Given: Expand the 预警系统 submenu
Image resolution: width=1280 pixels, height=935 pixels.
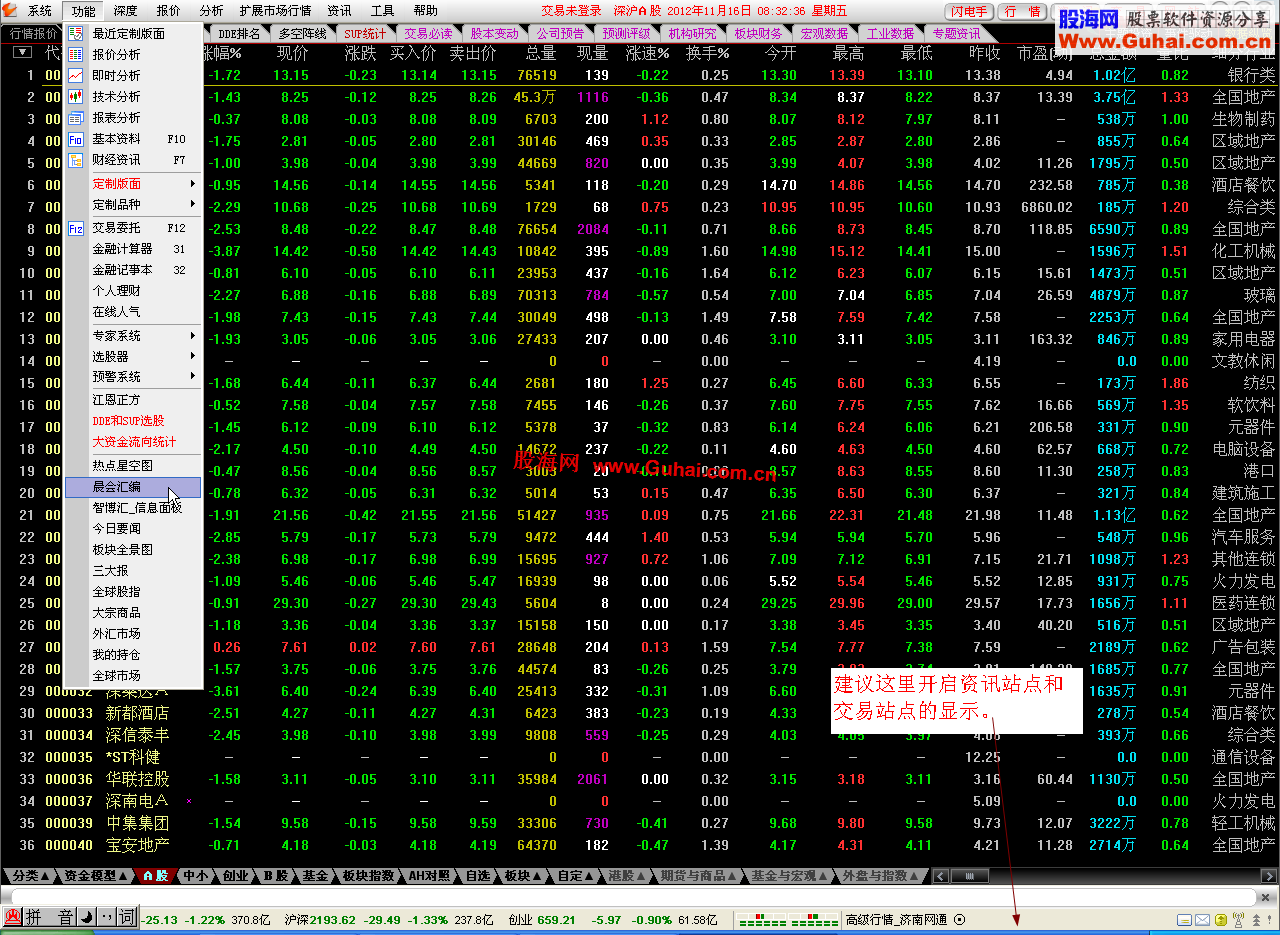Looking at the screenshot, I should pos(132,377).
